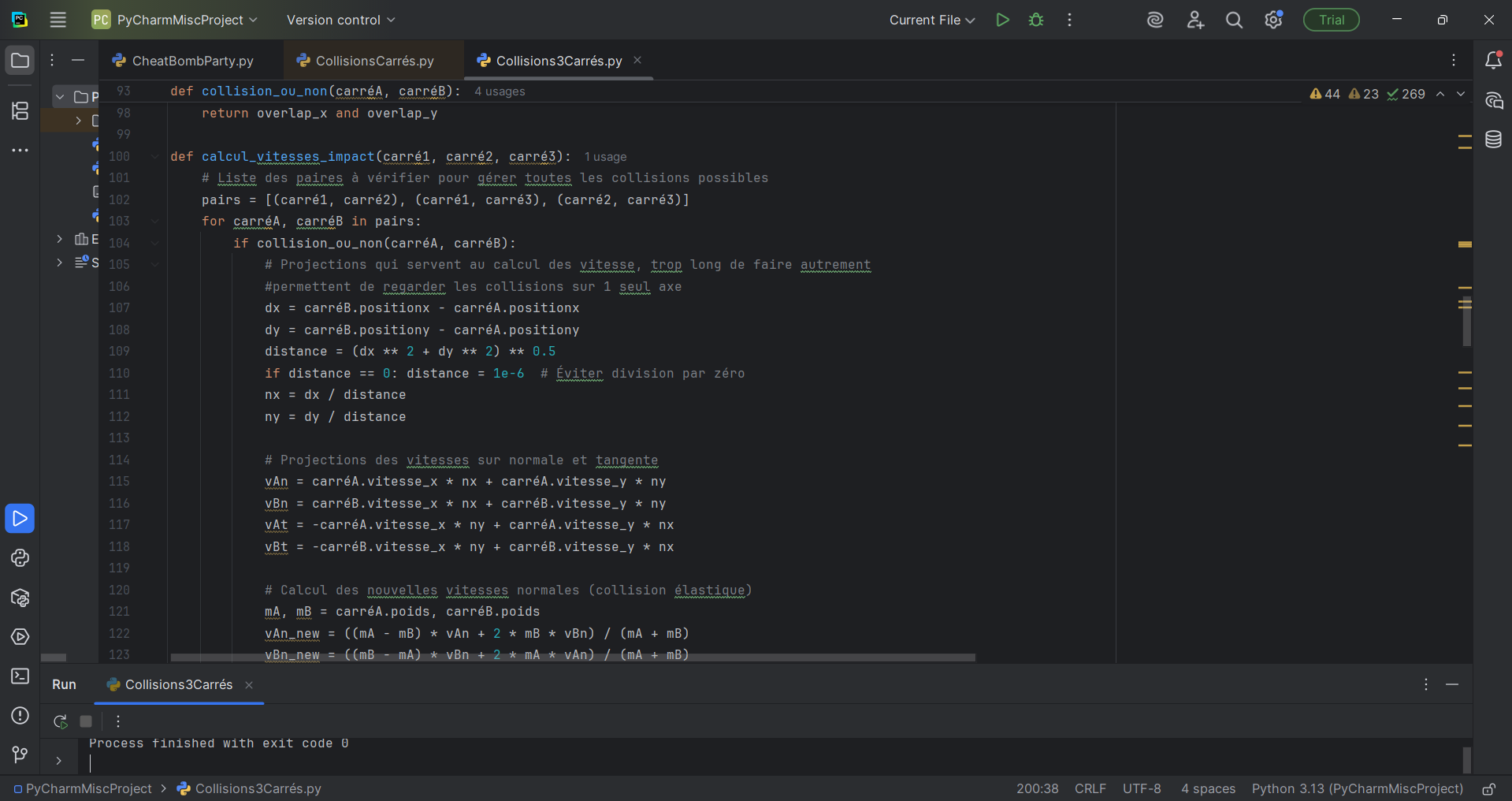Open Version control dropdown
Screen dimensions: 1512x801
click(340, 20)
